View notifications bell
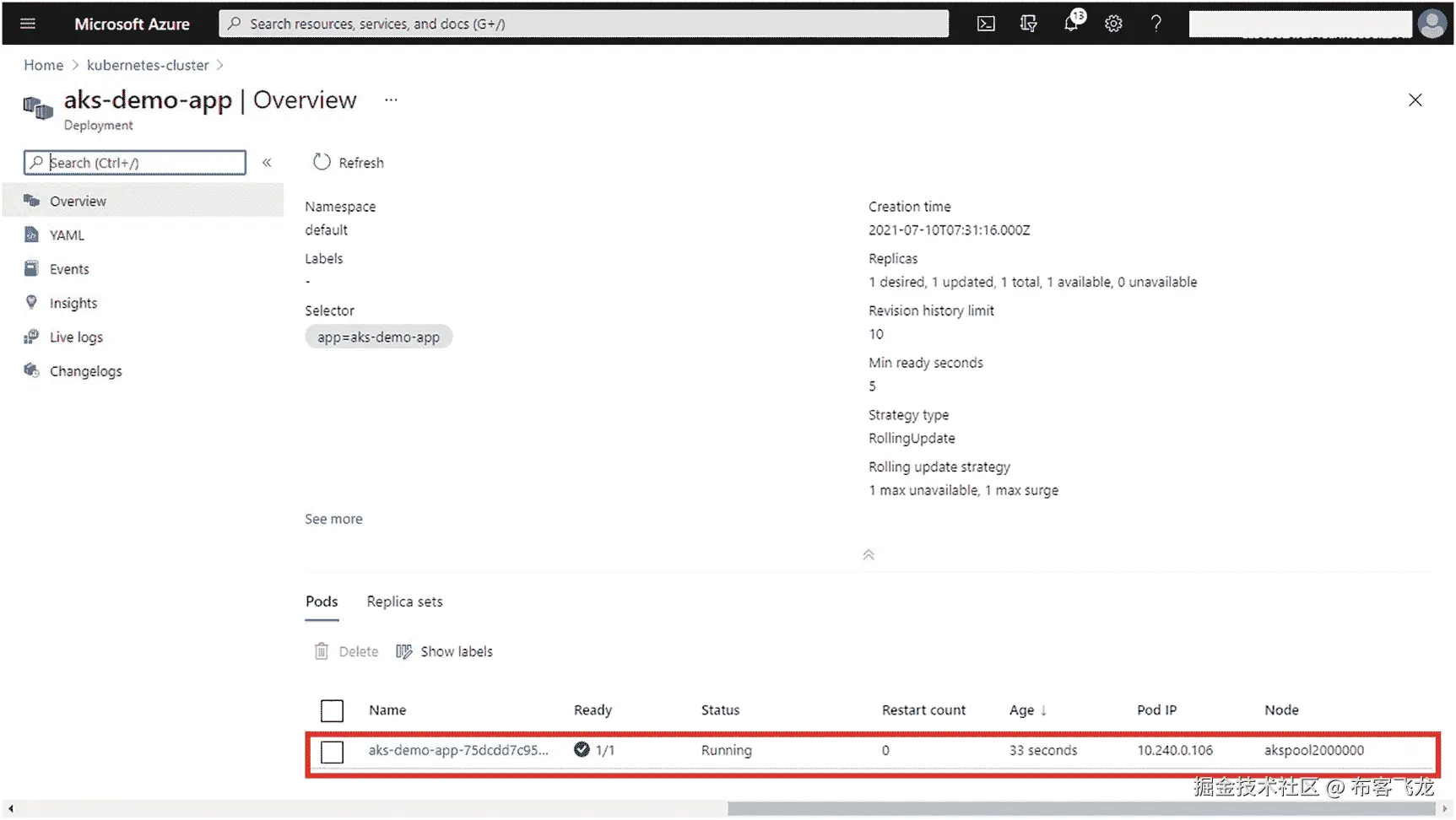 click(x=1072, y=23)
